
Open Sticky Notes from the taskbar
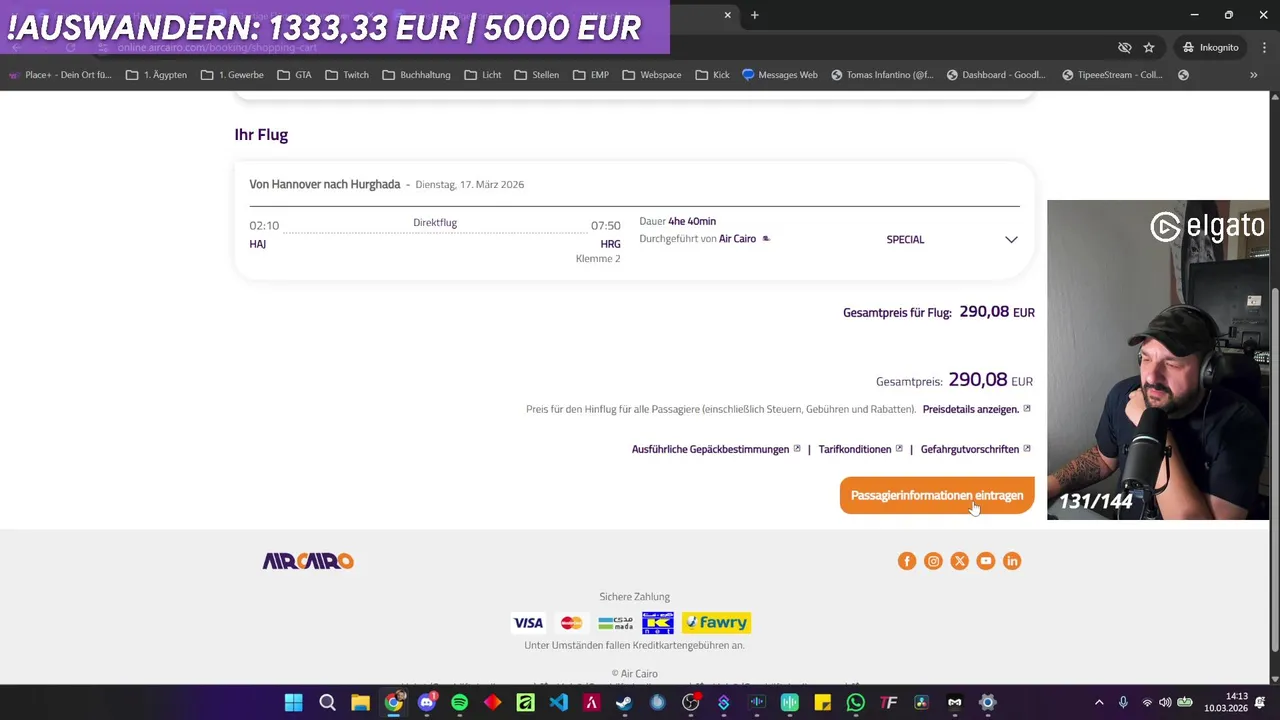coord(822,703)
